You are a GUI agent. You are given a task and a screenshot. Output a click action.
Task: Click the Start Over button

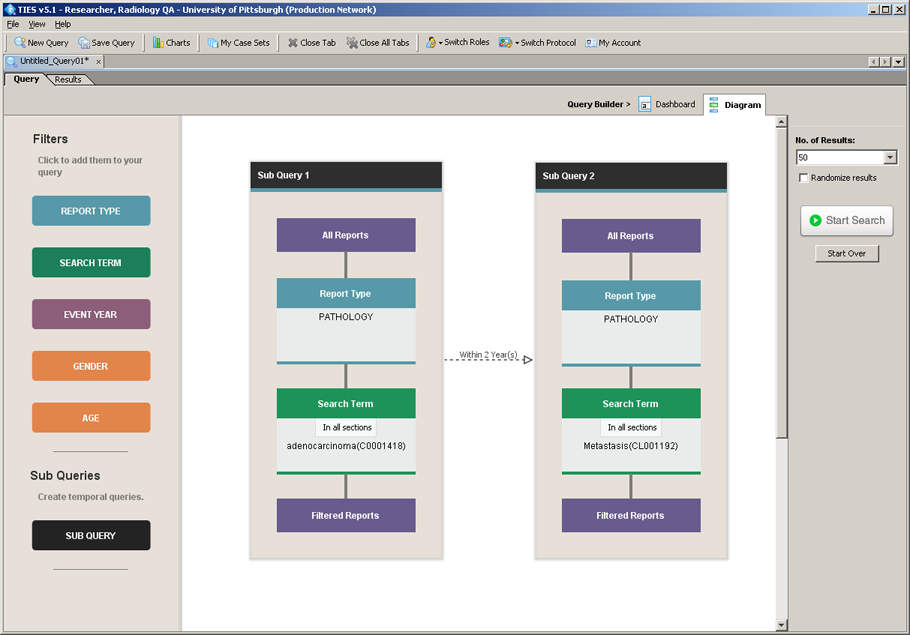[x=847, y=254]
